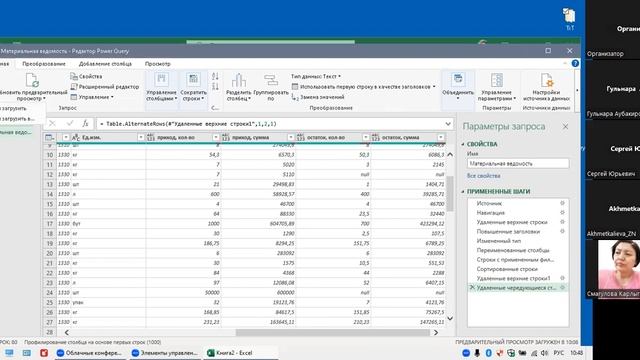The width and height of the screenshot is (640, 360).
Task: Click cell упак in row 25
Action: [x=109, y=302]
